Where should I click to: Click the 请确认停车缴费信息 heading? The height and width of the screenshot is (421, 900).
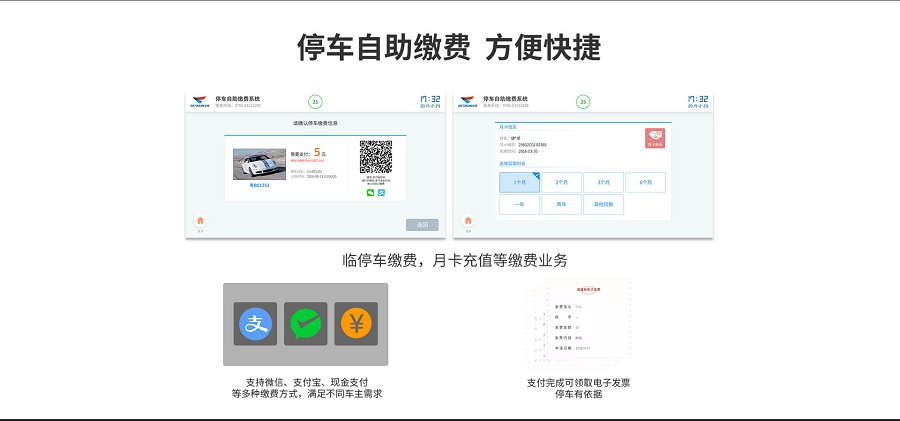point(315,123)
